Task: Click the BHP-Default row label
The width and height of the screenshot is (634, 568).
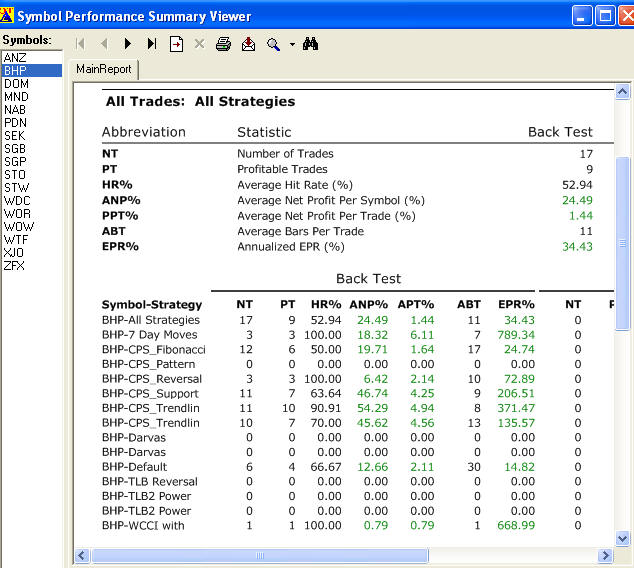Action: click(134, 467)
